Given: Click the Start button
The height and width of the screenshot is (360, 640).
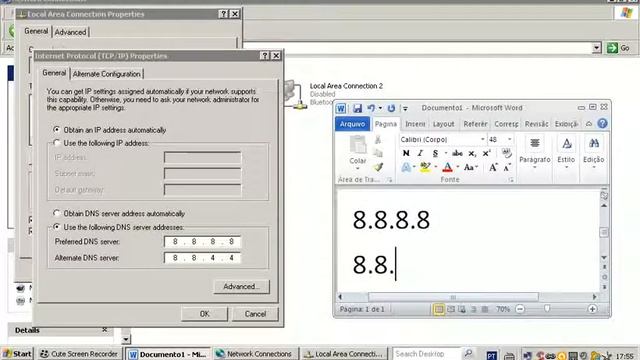Looking at the screenshot, I should coord(17,353).
